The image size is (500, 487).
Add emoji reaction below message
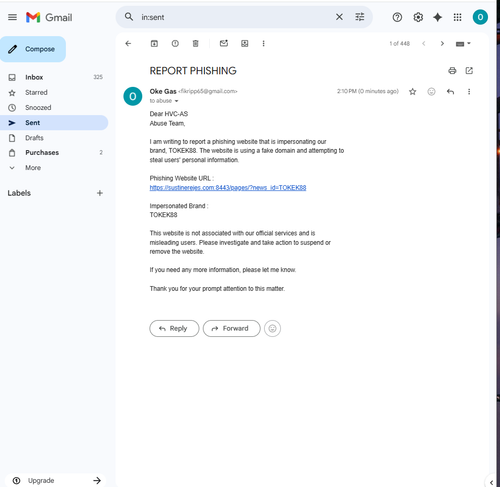pyautogui.click(x=272, y=329)
